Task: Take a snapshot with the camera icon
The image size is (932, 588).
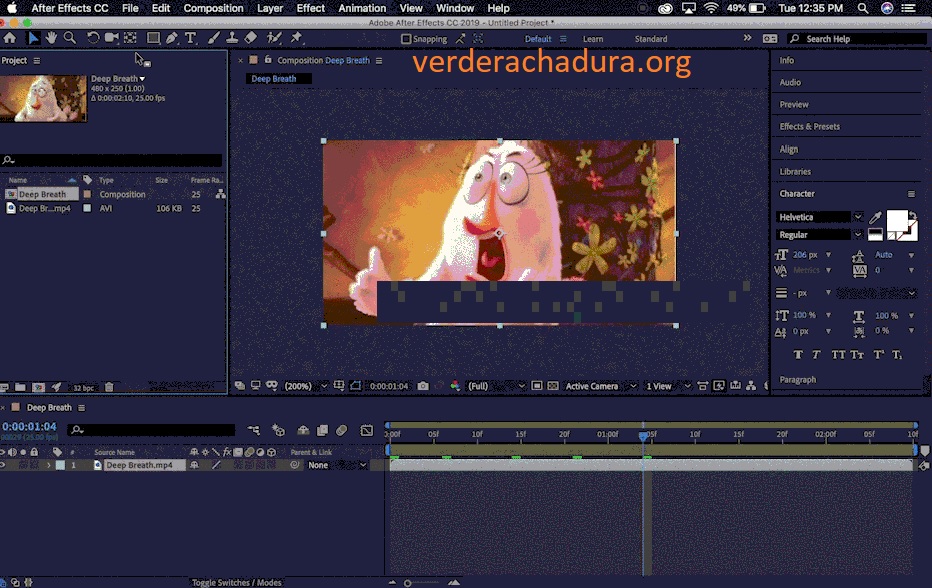Action: pos(423,386)
